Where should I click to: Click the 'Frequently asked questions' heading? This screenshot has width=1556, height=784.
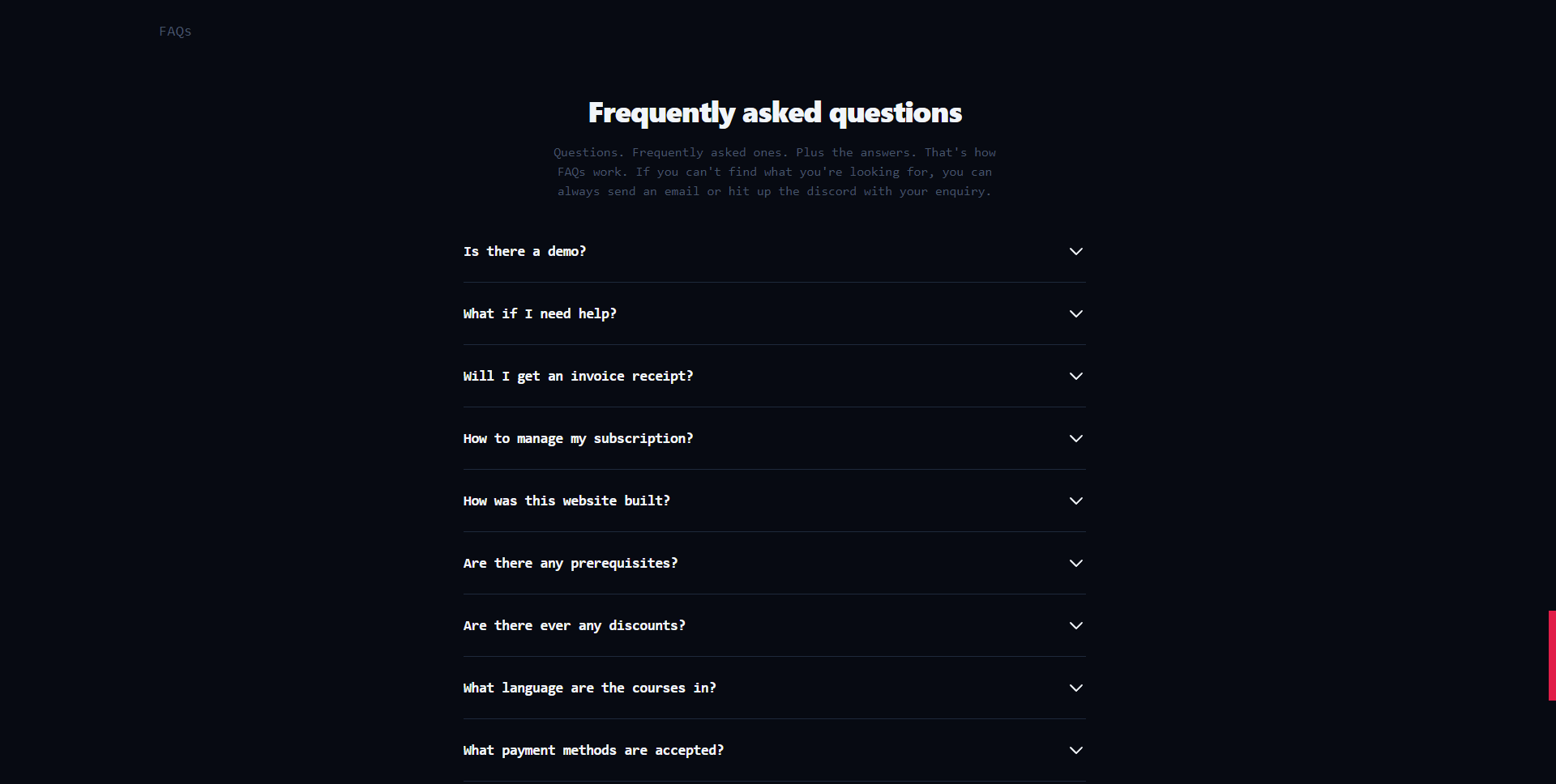pos(775,113)
